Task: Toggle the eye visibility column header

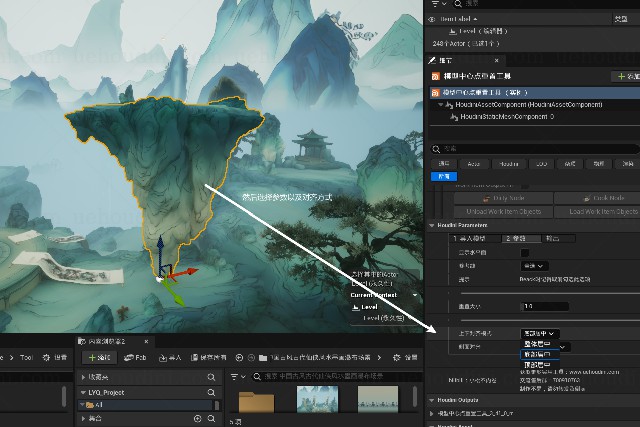Action: (432, 19)
